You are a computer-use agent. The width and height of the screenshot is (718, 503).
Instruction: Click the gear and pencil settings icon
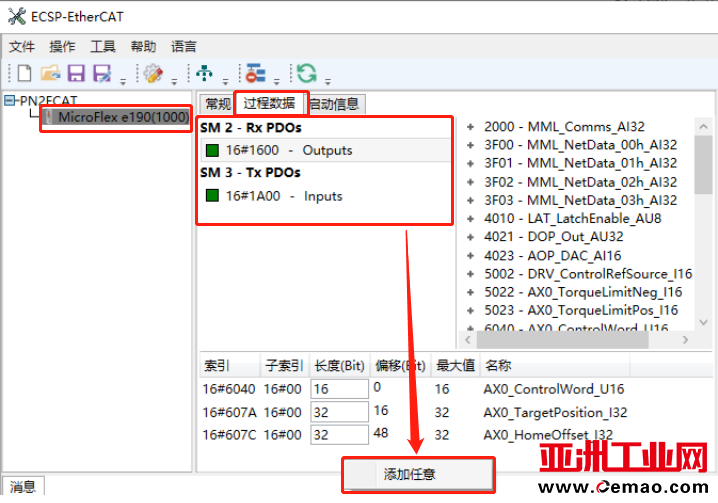[x=153, y=73]
